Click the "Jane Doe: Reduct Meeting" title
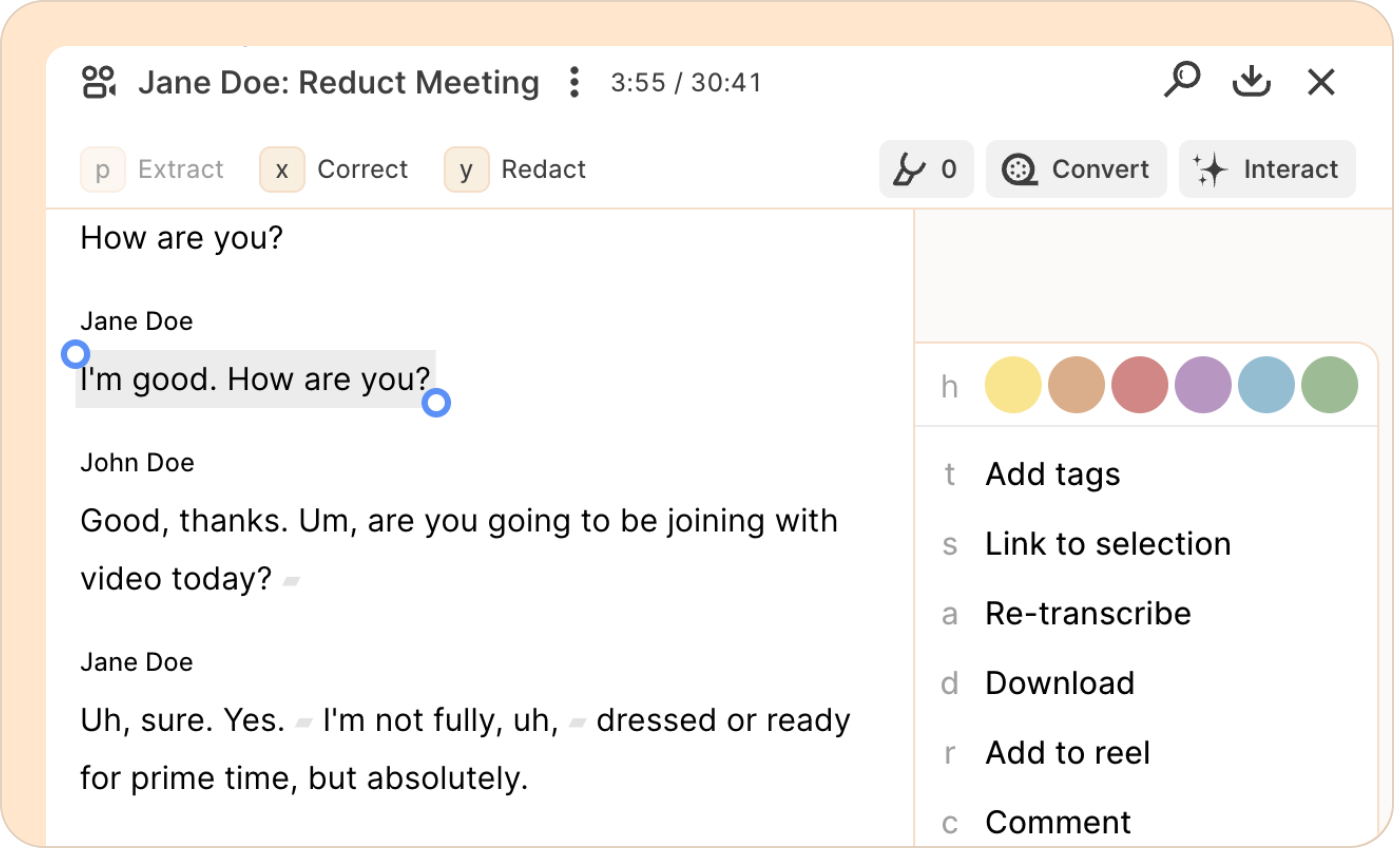The height and width of the screenshot is (848, 1394). [339, 82]
